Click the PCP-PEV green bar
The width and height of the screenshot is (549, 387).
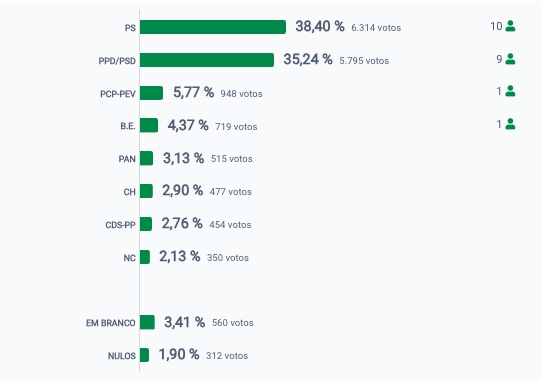click(151, 93)
